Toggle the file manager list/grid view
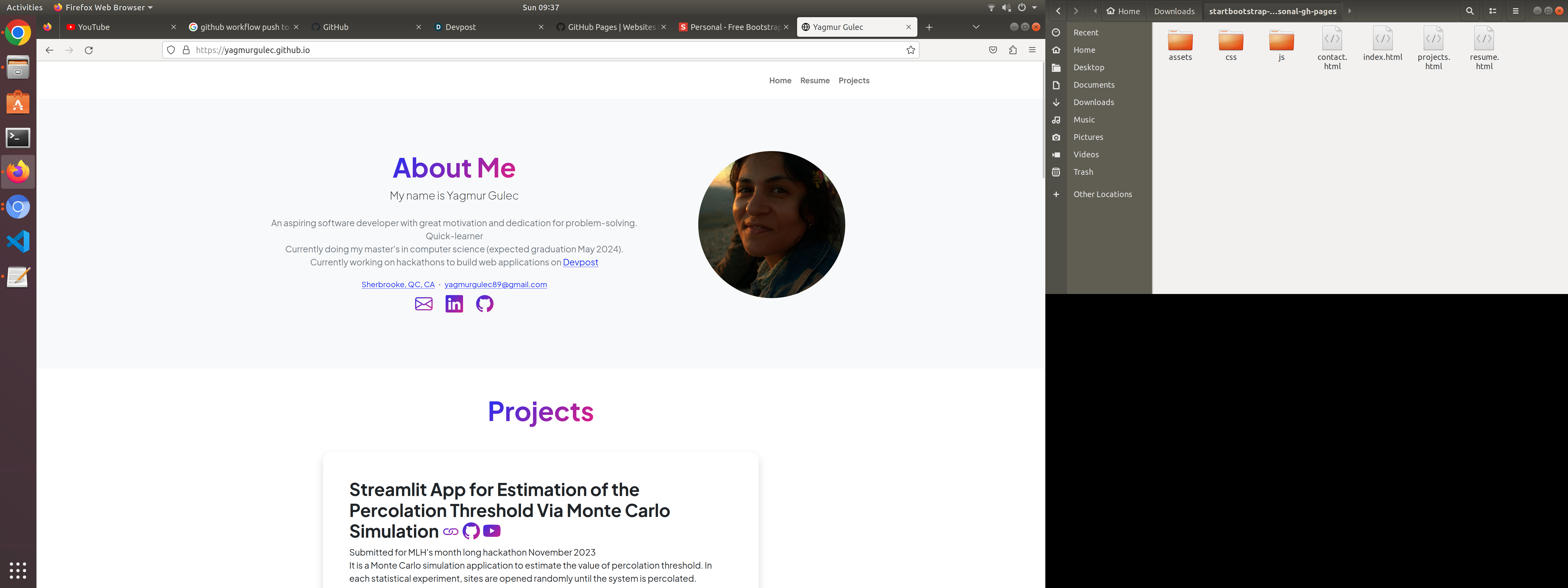The image size is (1568, 588). tap(1493, 11)
